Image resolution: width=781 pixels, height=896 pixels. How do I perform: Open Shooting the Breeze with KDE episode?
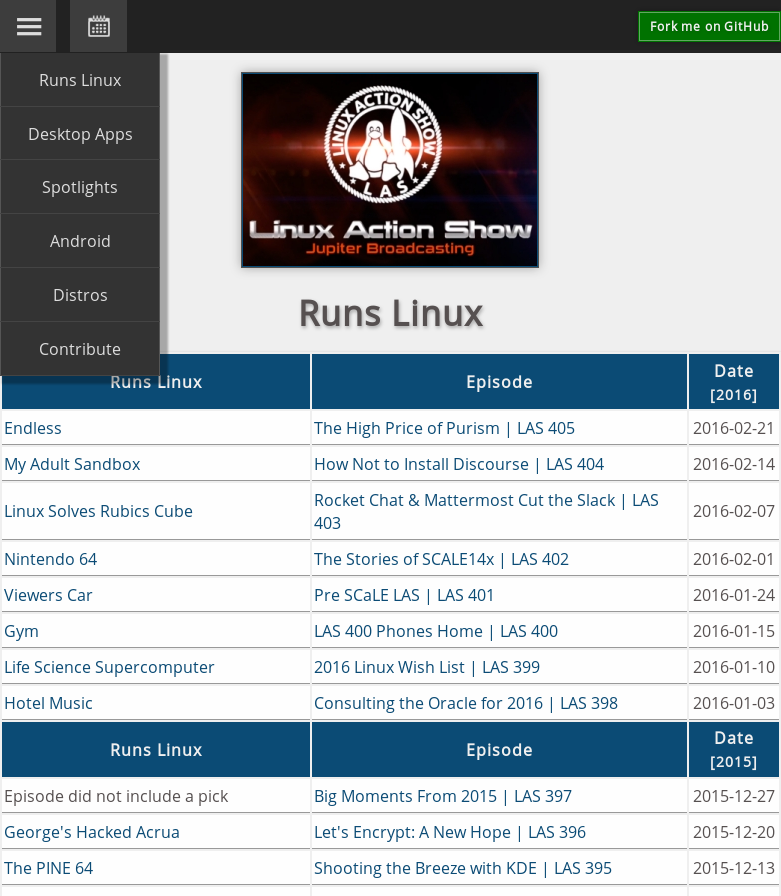point(463,868)
